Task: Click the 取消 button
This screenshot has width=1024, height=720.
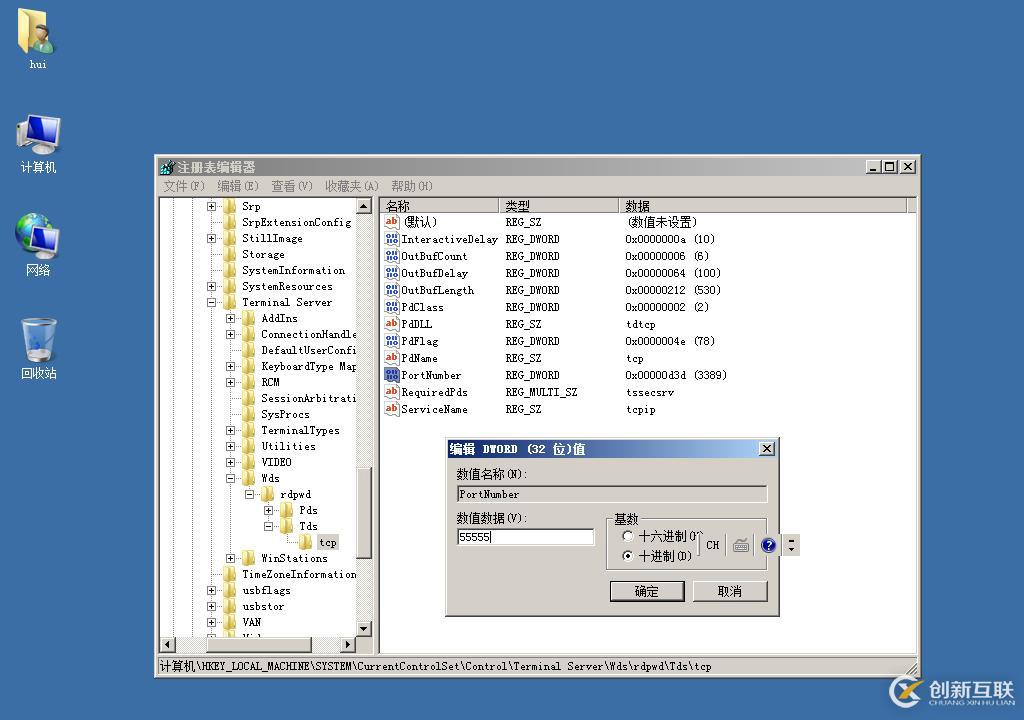Action: [730, 591]
